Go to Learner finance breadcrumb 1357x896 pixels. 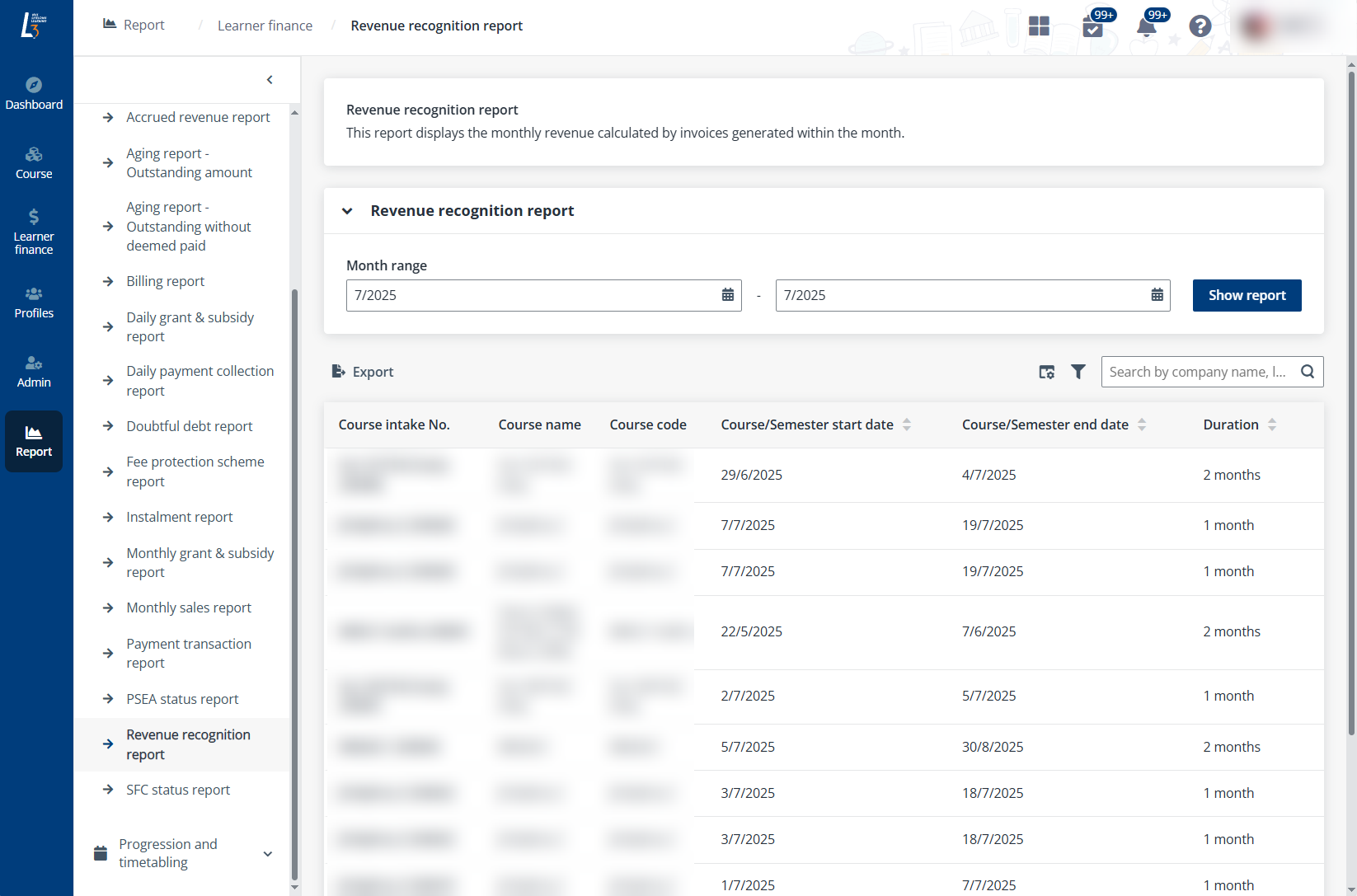(265, 26)
